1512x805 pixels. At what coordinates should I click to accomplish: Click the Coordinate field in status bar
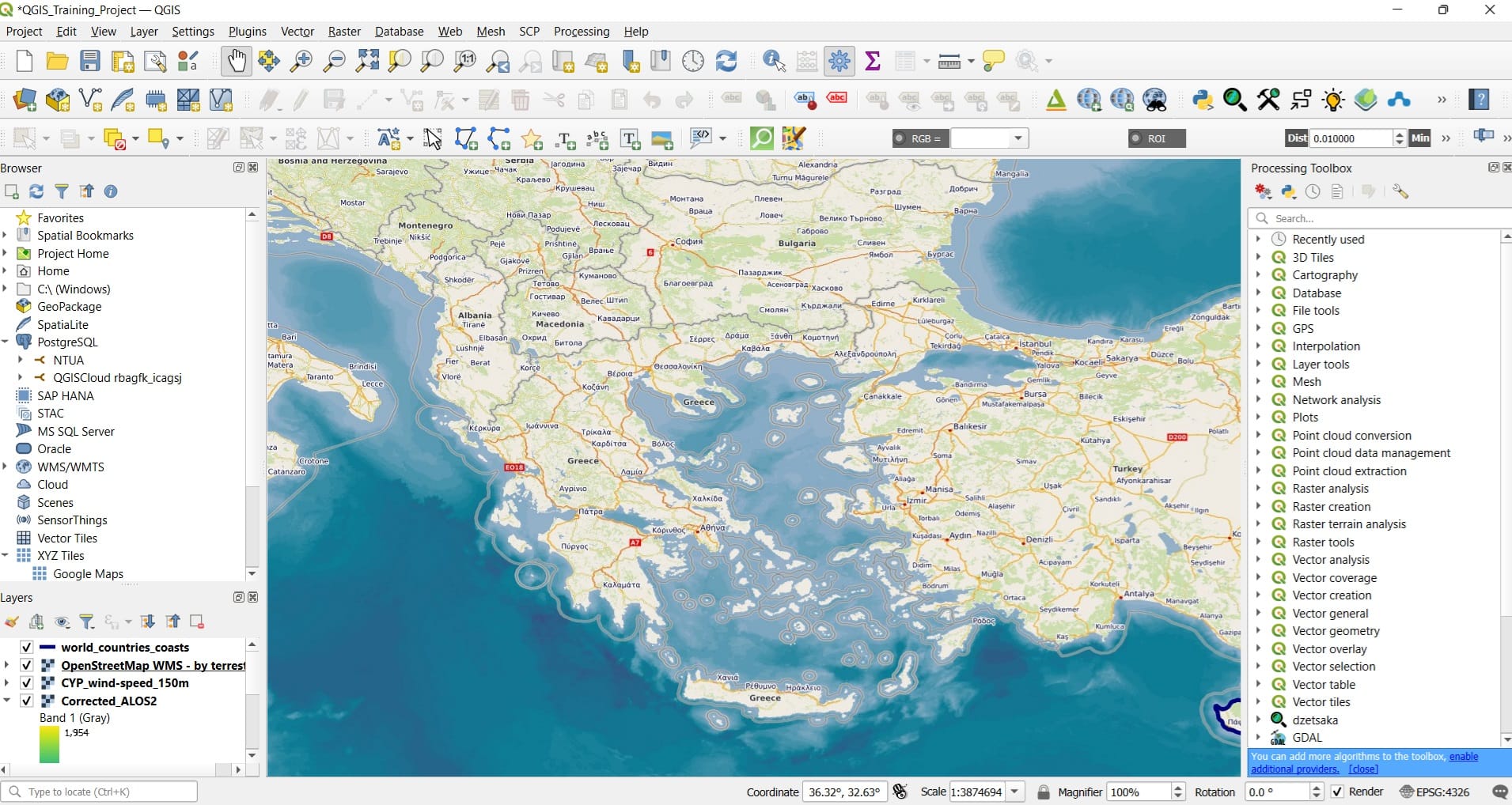click(x=844, y=792)
